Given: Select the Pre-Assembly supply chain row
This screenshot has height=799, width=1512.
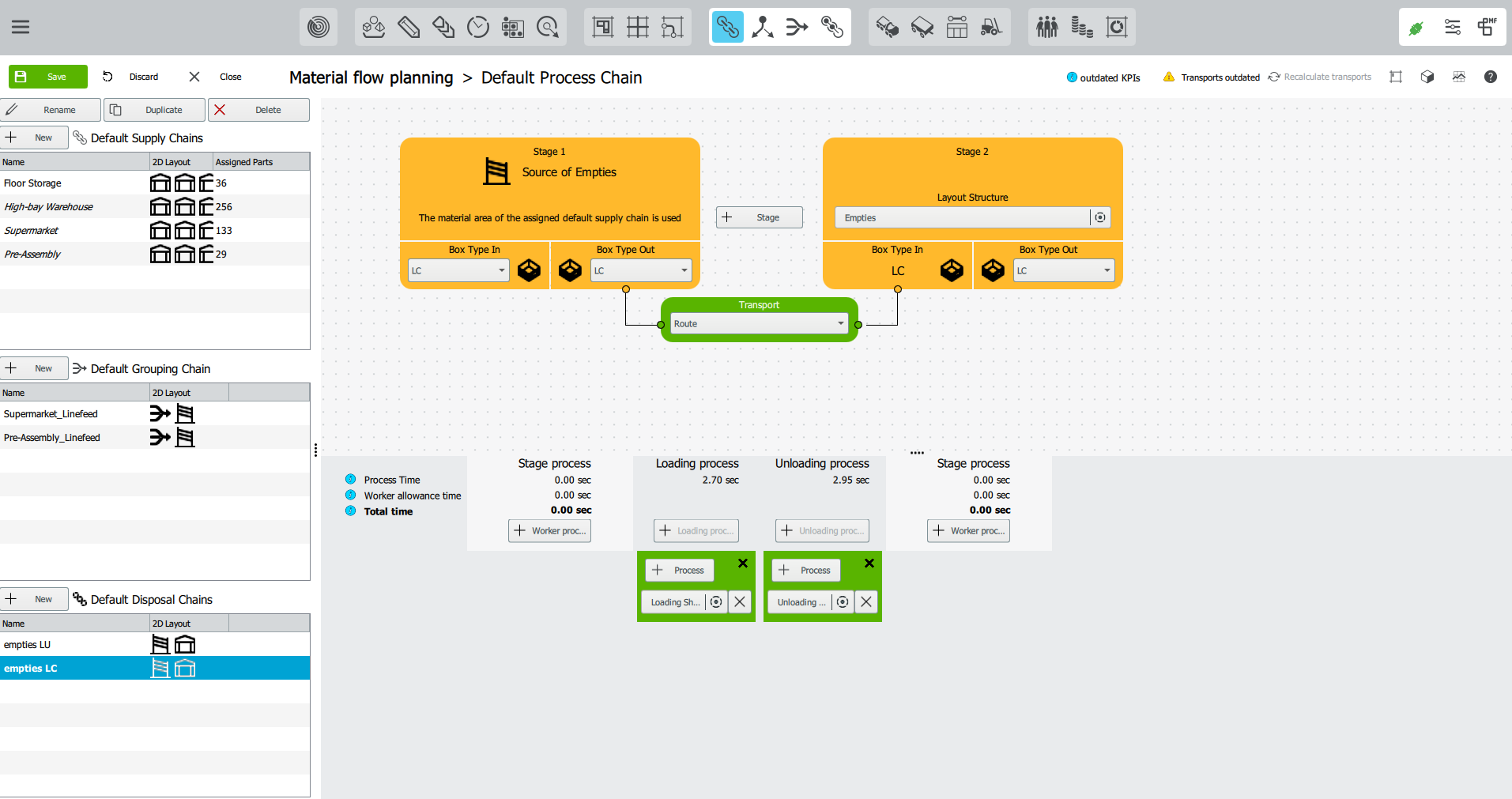Looking at the screenshot, I should (x=155, y=254).
